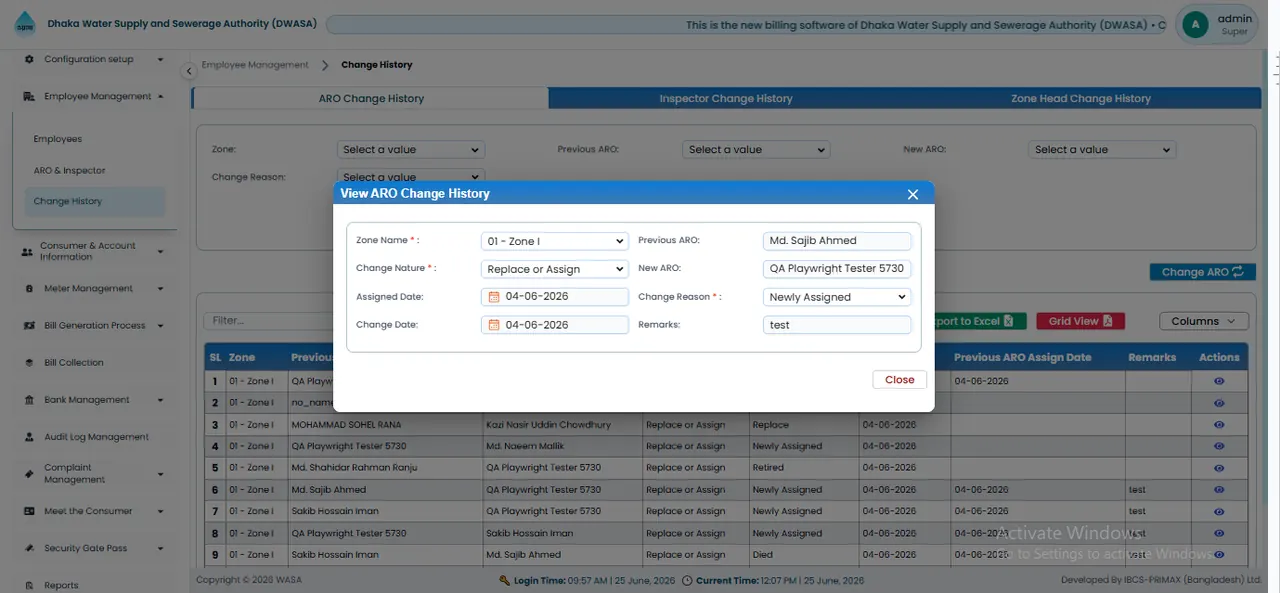Screen dimensions: 1280x593
Task: Select Change History in sidebar
Action: pyautogui.click(x=94, y=201)
